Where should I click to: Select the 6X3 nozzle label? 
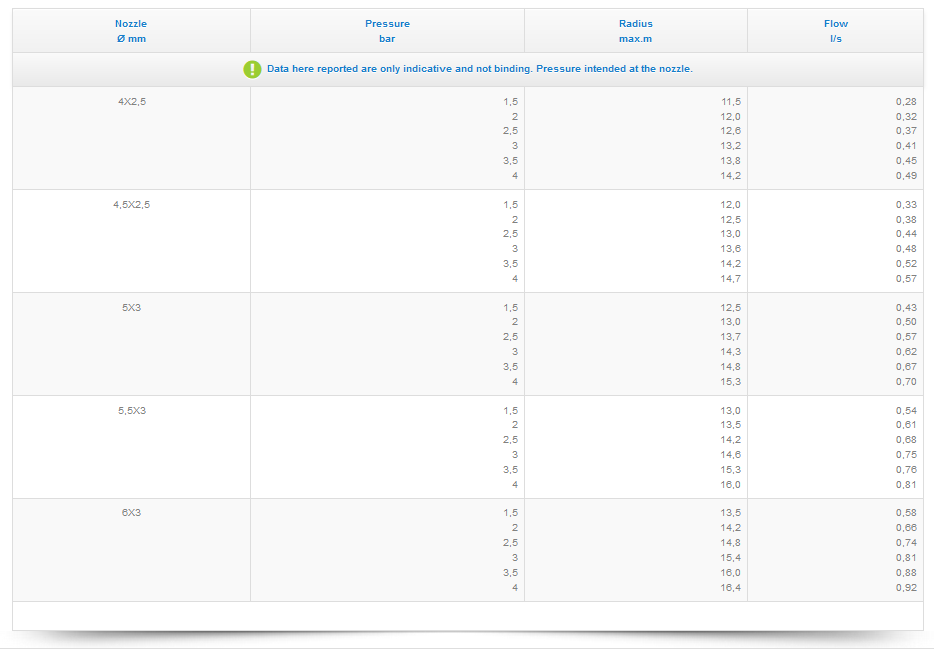tap(131, 512)
